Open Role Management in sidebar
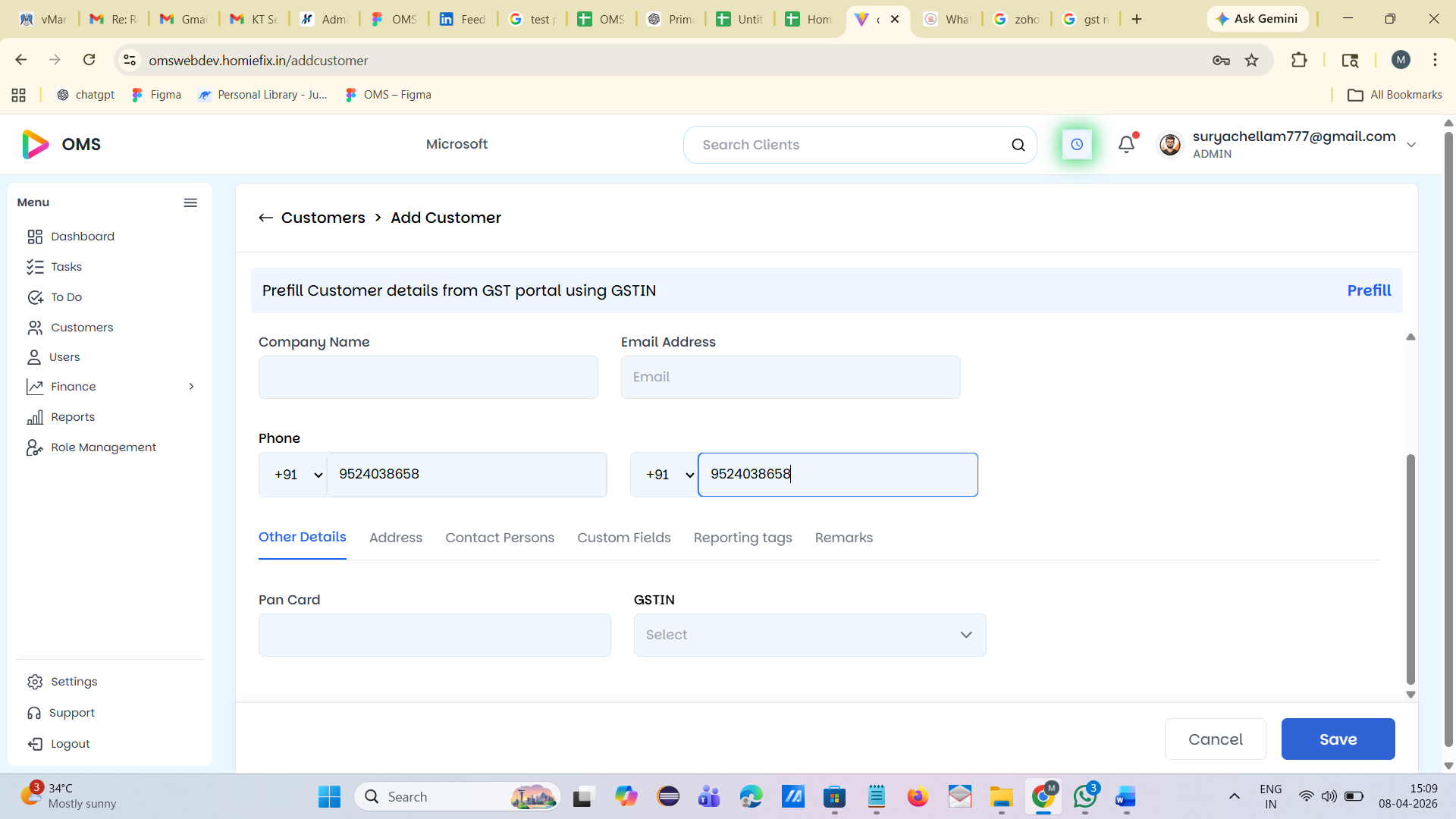 coord(103,447)
